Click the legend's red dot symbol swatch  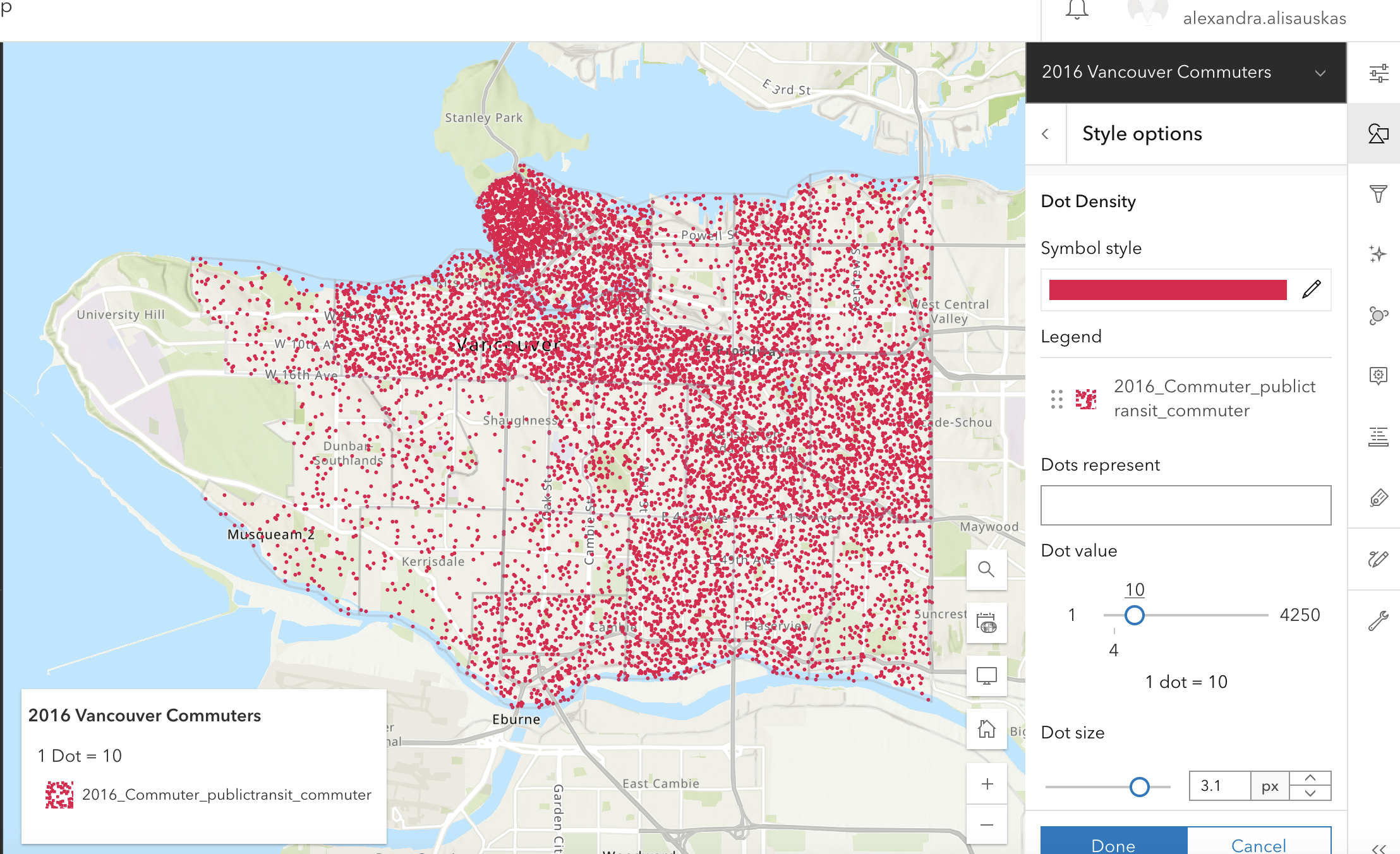1086,399
